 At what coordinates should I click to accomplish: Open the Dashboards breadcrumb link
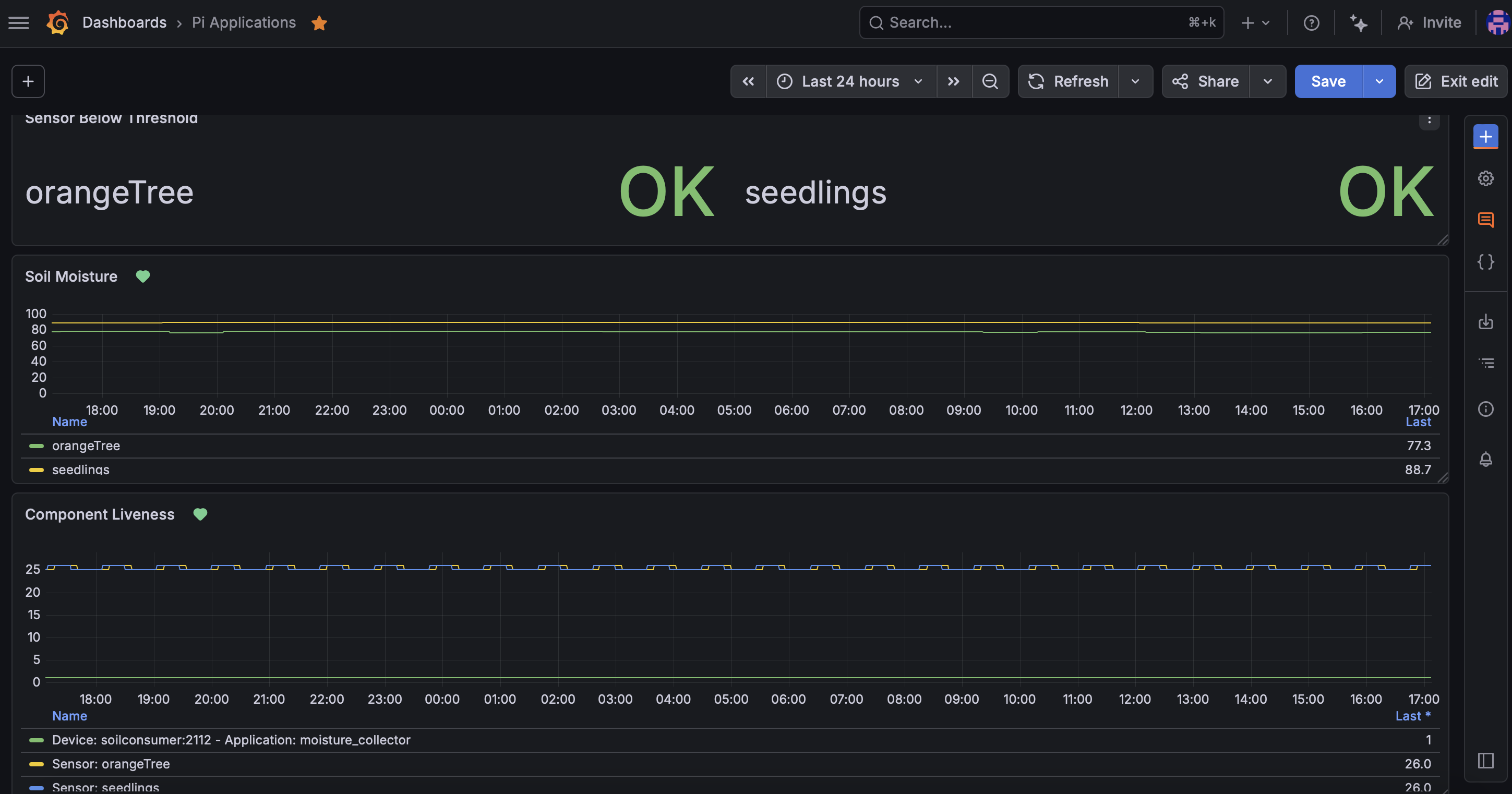click(x=124, y=22)
